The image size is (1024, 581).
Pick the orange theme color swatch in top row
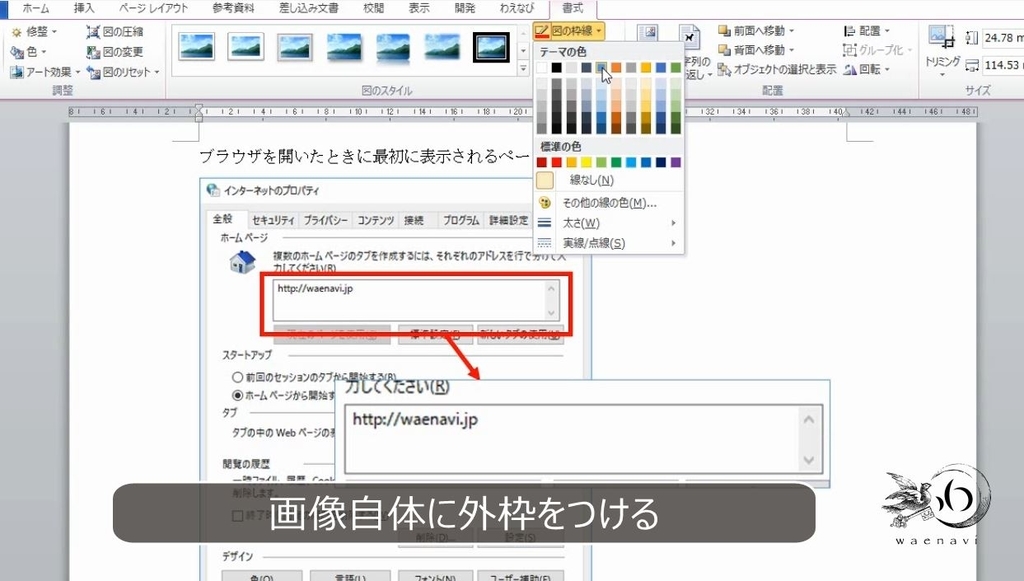616,67
